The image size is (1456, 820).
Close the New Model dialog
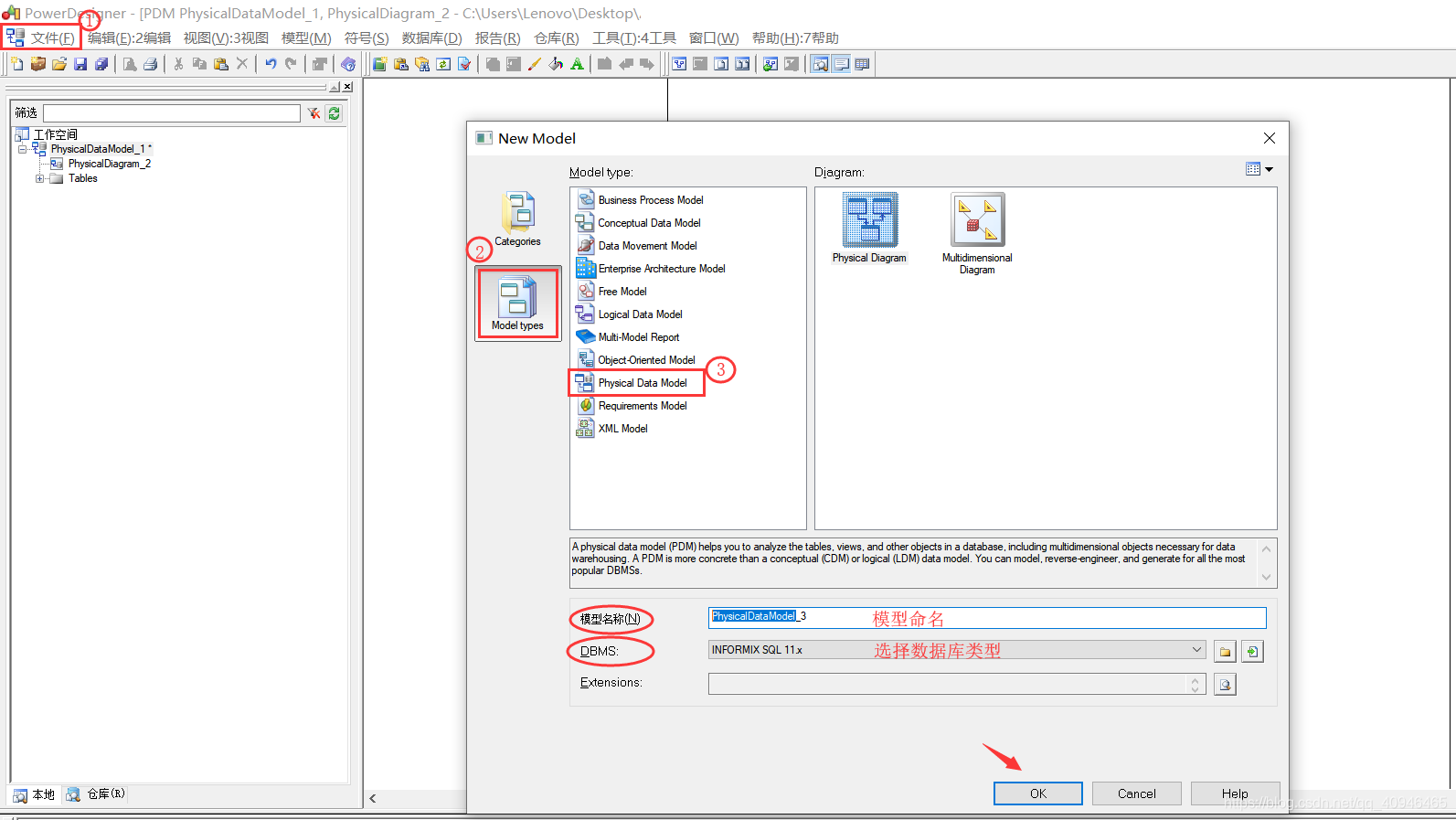[1269, 138]
